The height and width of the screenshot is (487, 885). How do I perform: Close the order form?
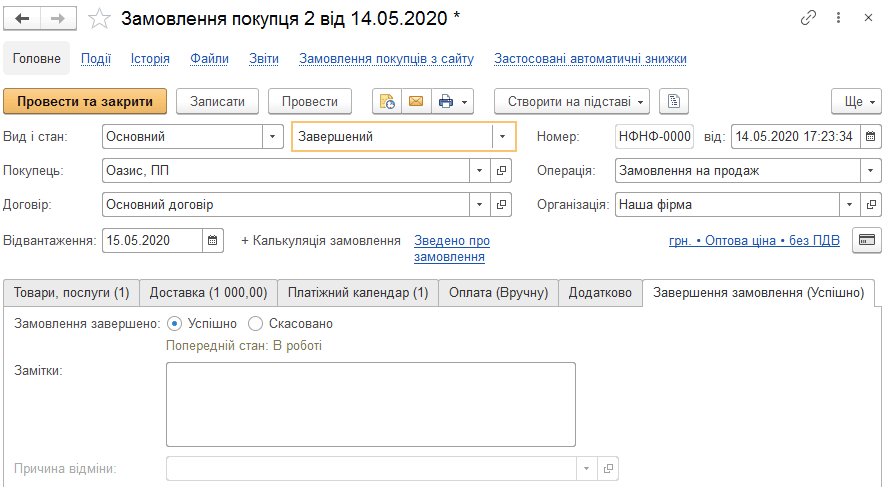click(868, 18)
